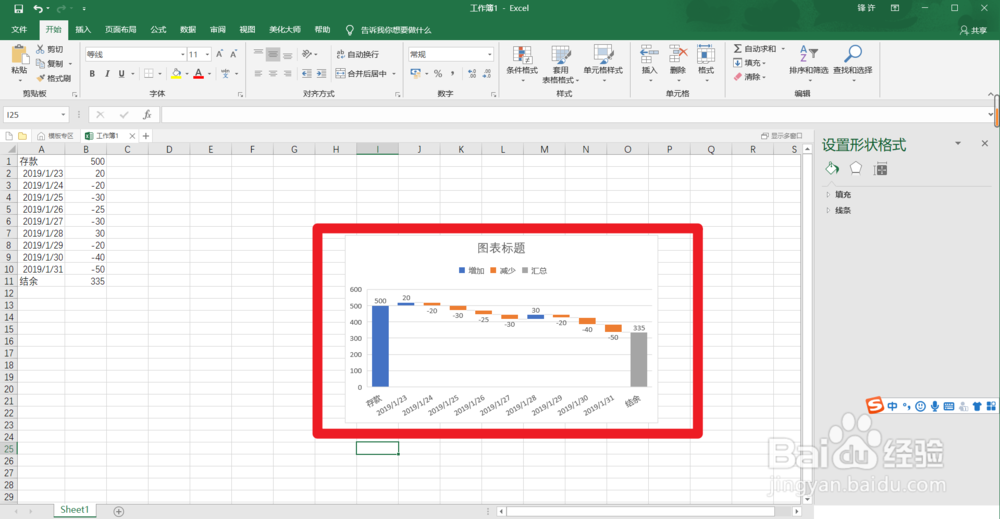The height and width of the screenshot is (519, 1000).
Task: Click the percent style icon
Action: (438, 74)
